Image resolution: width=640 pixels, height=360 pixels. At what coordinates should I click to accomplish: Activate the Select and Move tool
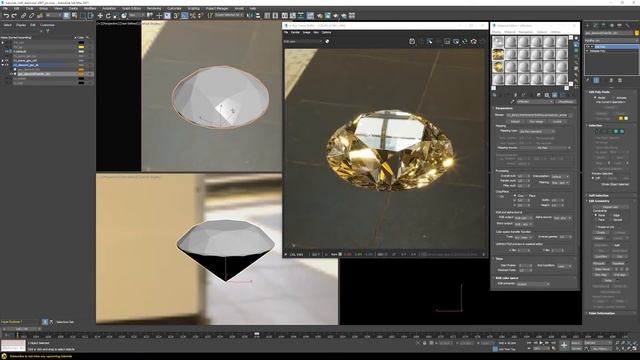(100, 16)
